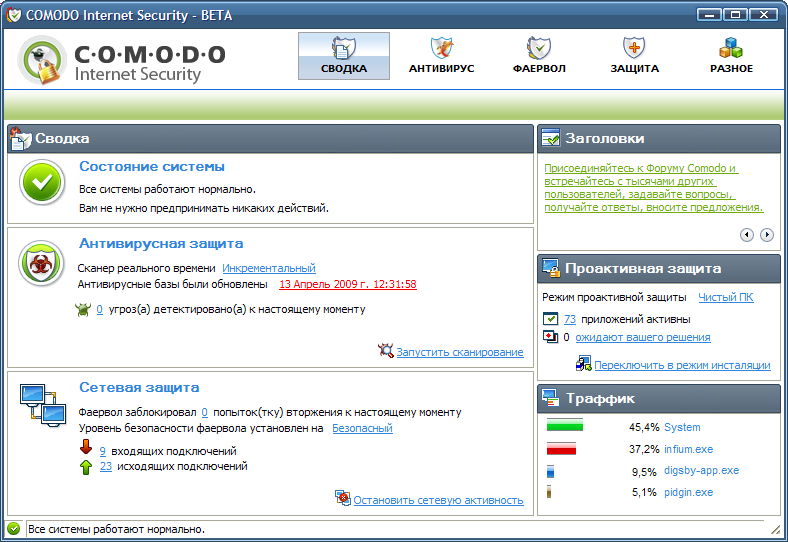The image size is (788, 542).
Task: Click the stop network activity icon
Action: [x=343, y=498]
